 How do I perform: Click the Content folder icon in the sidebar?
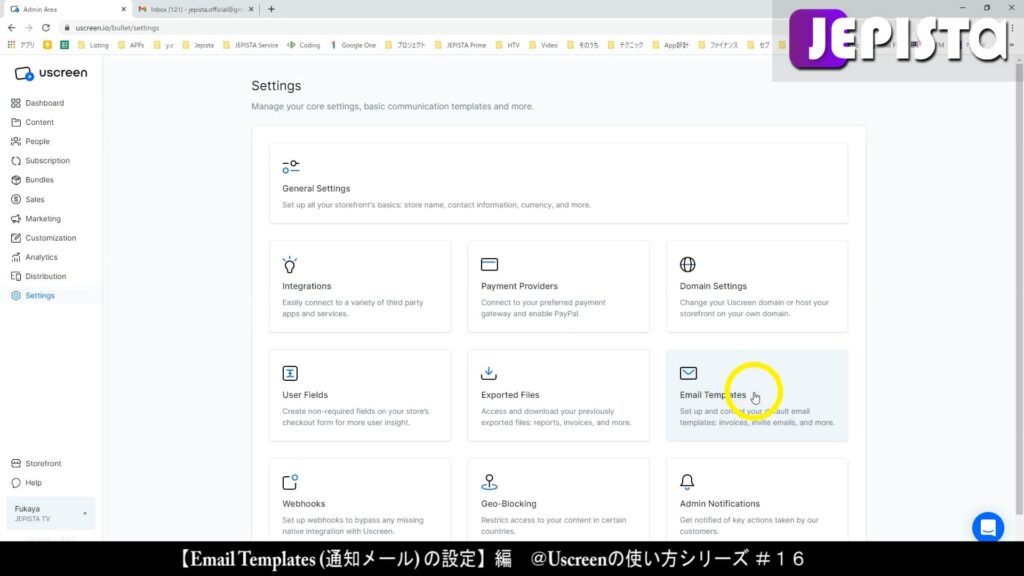pyautogui.click(x=16, y=122)
